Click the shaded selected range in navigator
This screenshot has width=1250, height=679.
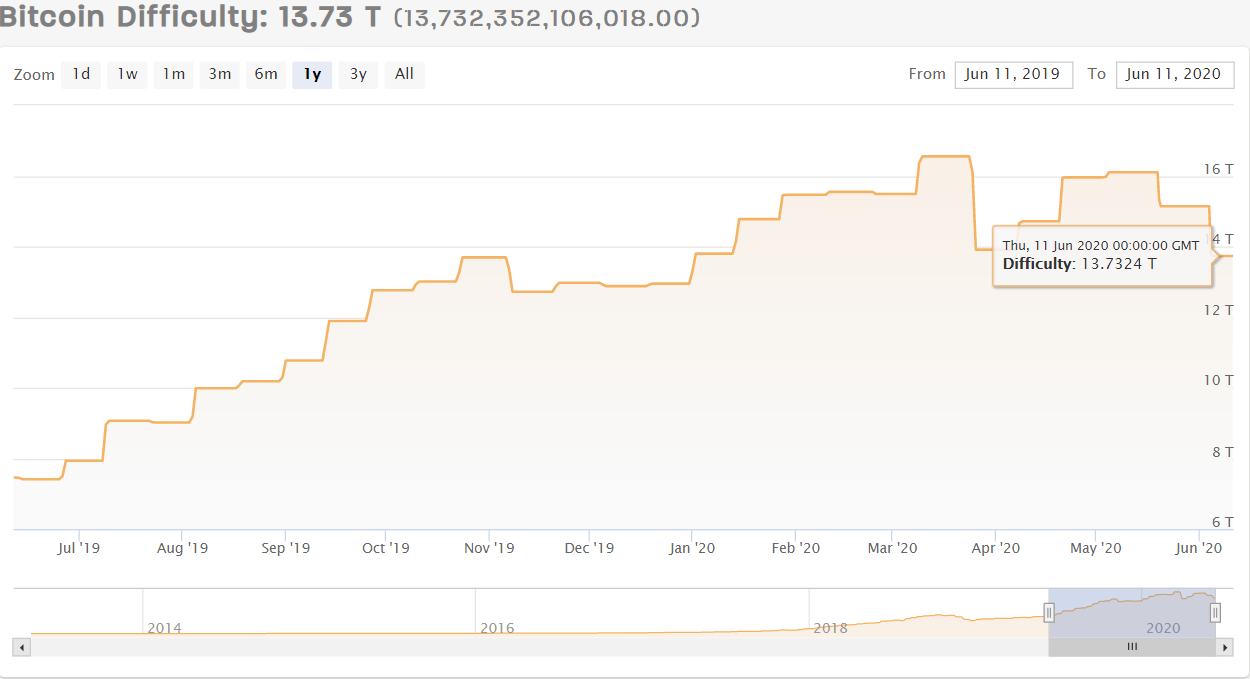[1130, 612]
